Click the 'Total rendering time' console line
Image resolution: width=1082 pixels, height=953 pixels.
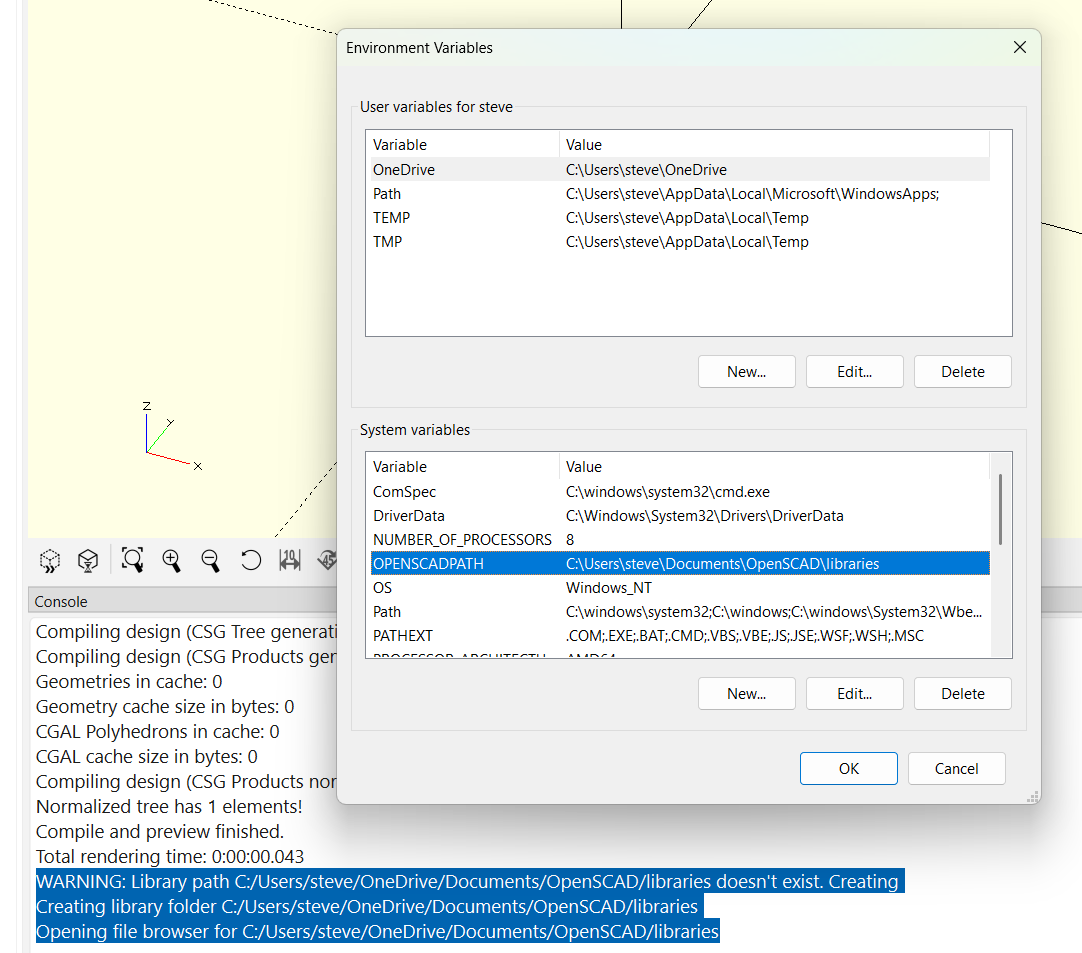click(170, 856)
